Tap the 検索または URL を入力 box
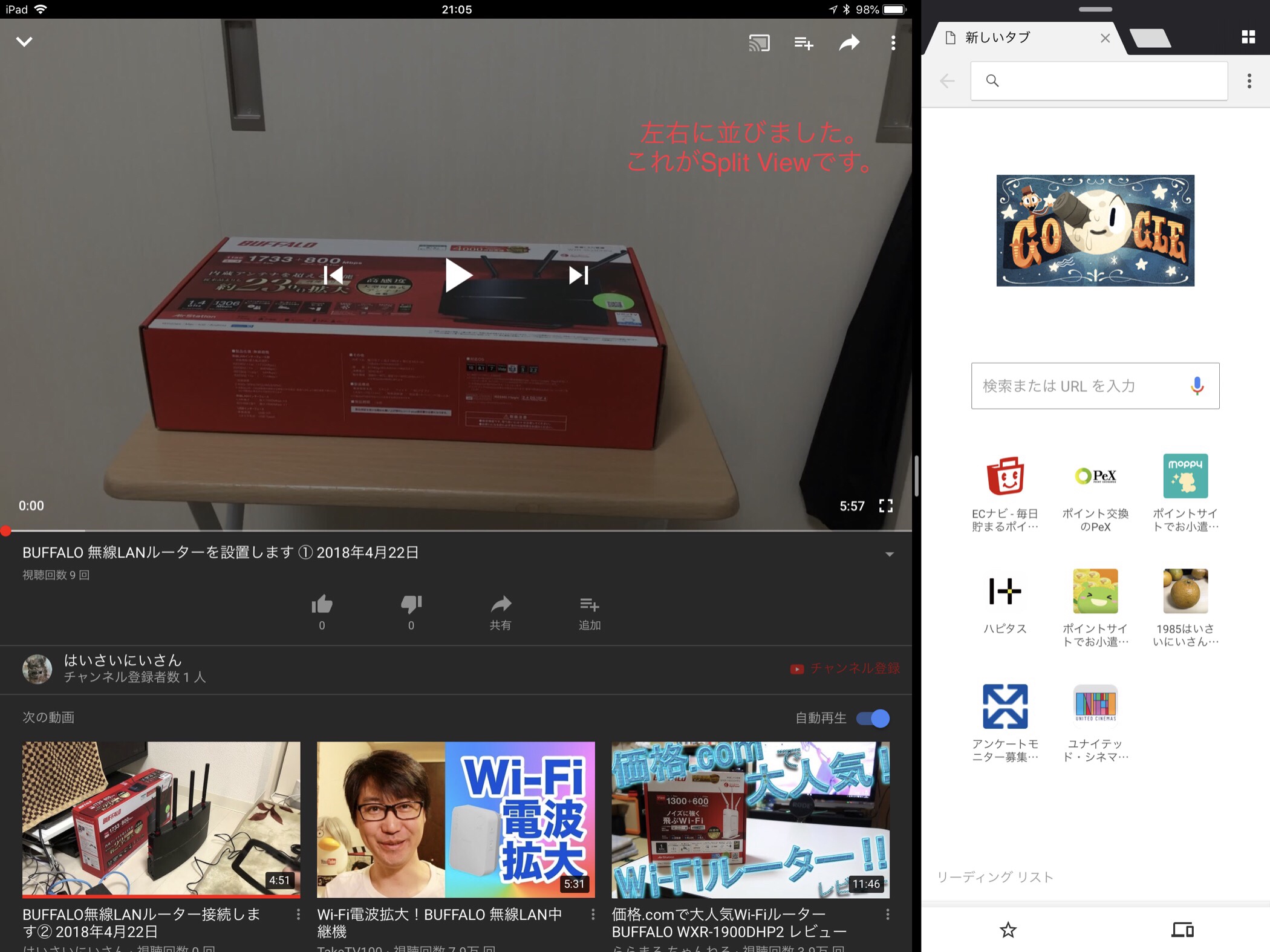 1095,386
